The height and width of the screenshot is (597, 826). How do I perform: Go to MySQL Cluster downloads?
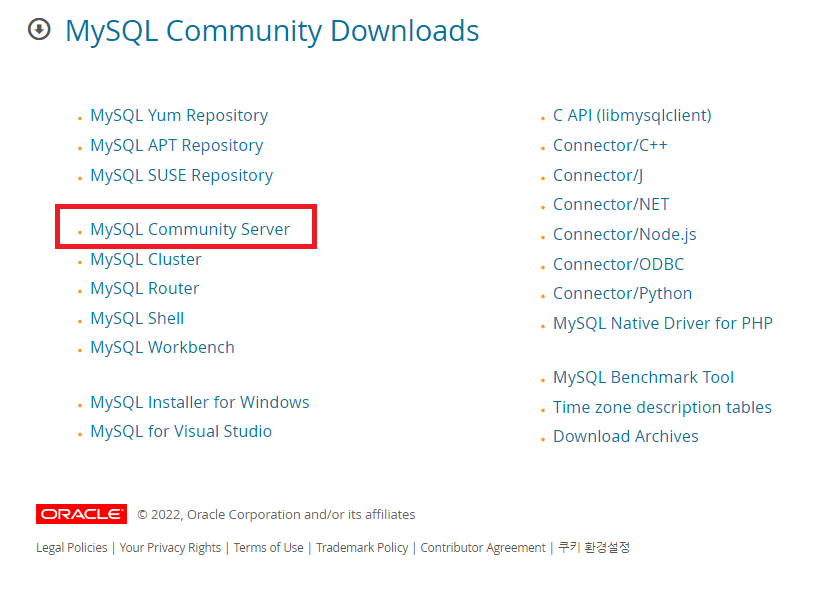click(x=145, y=259)
